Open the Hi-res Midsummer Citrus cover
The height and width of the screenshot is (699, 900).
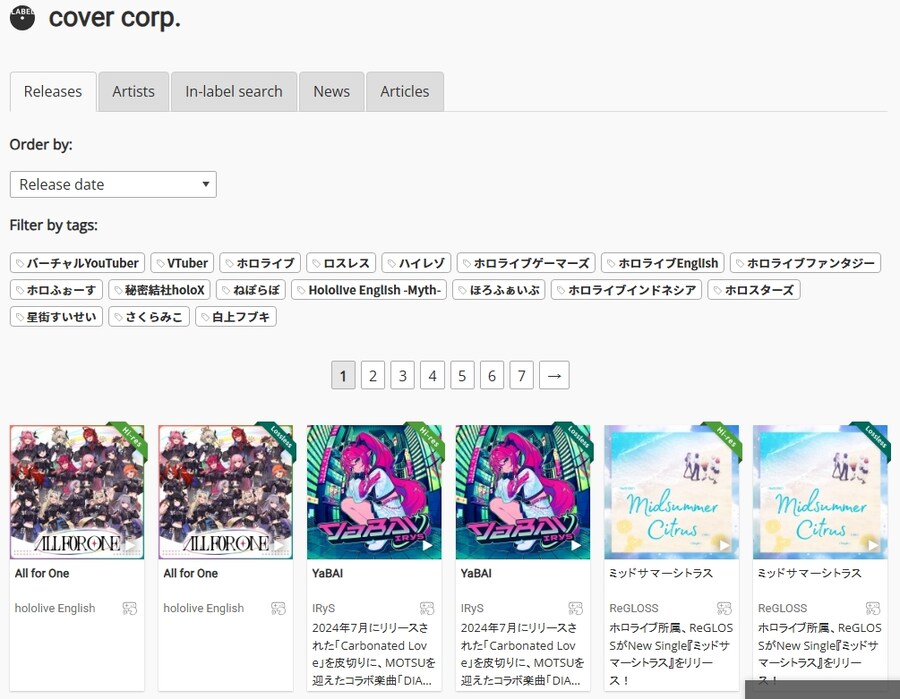pos(672,492)
